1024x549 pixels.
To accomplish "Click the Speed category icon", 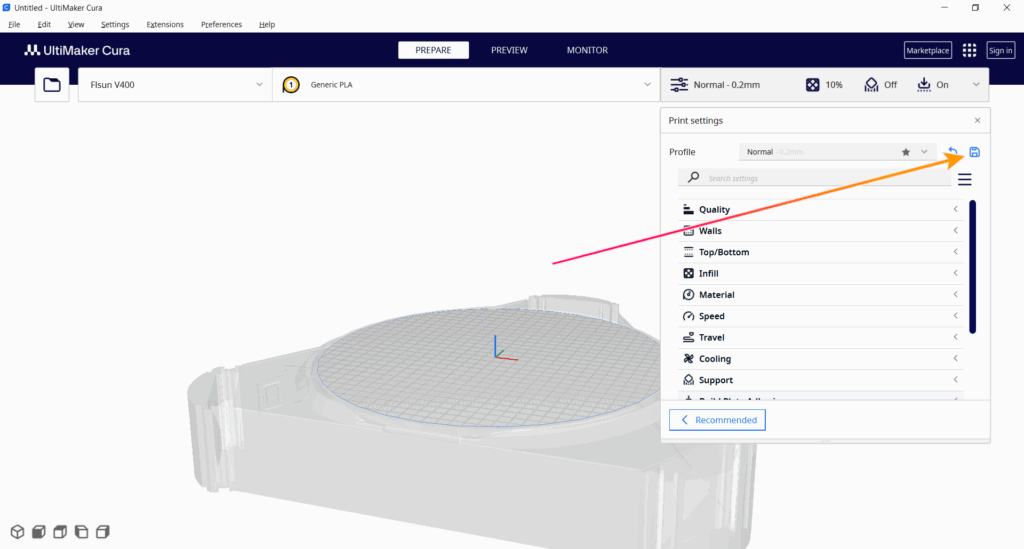I will pyautogui.click(x=688, y=316).
